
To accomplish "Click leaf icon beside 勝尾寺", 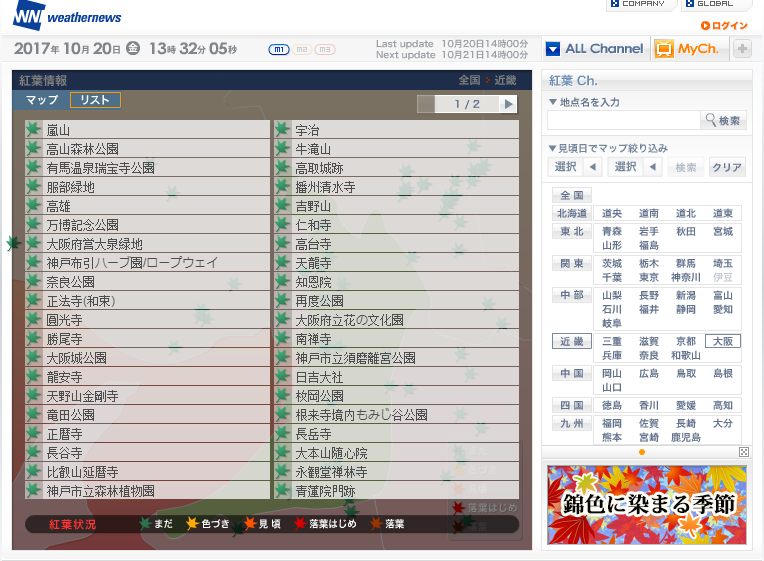I will pos(33,338).
